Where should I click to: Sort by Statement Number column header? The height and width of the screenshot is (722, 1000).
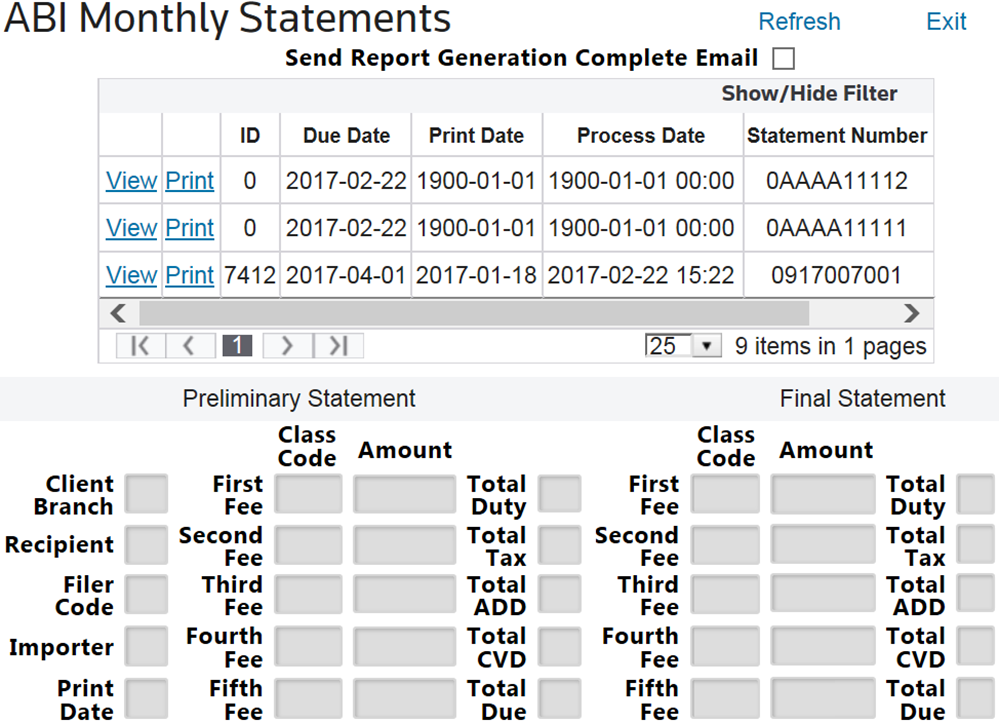[837, 136]
